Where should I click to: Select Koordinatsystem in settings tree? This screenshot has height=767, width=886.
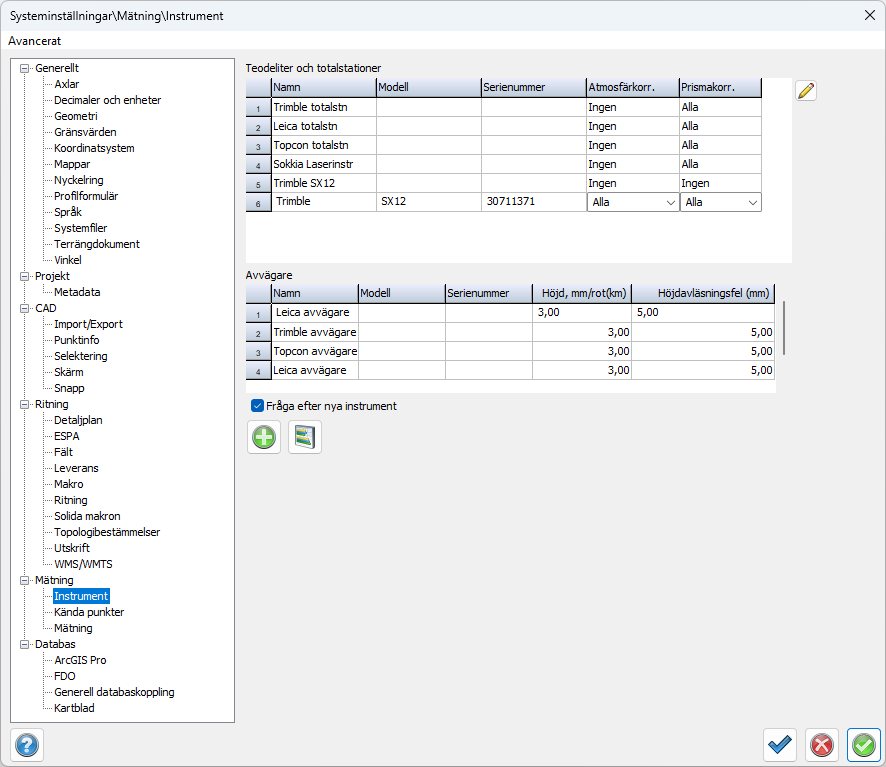click(94, 148)
